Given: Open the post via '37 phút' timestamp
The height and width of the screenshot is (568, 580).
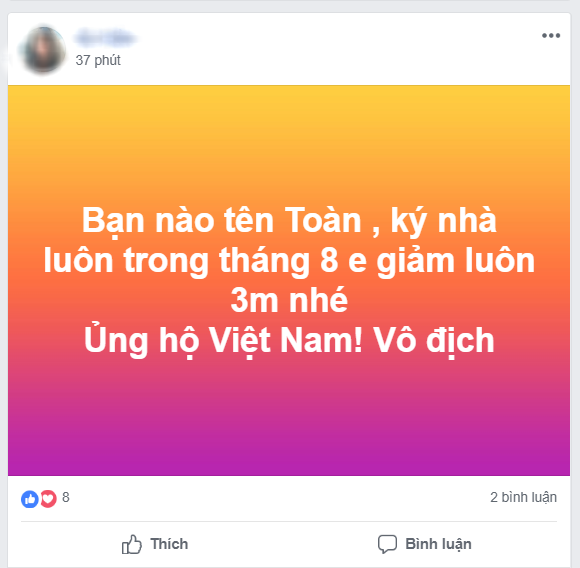Looking at the screenshot, I should coord(98,60).
